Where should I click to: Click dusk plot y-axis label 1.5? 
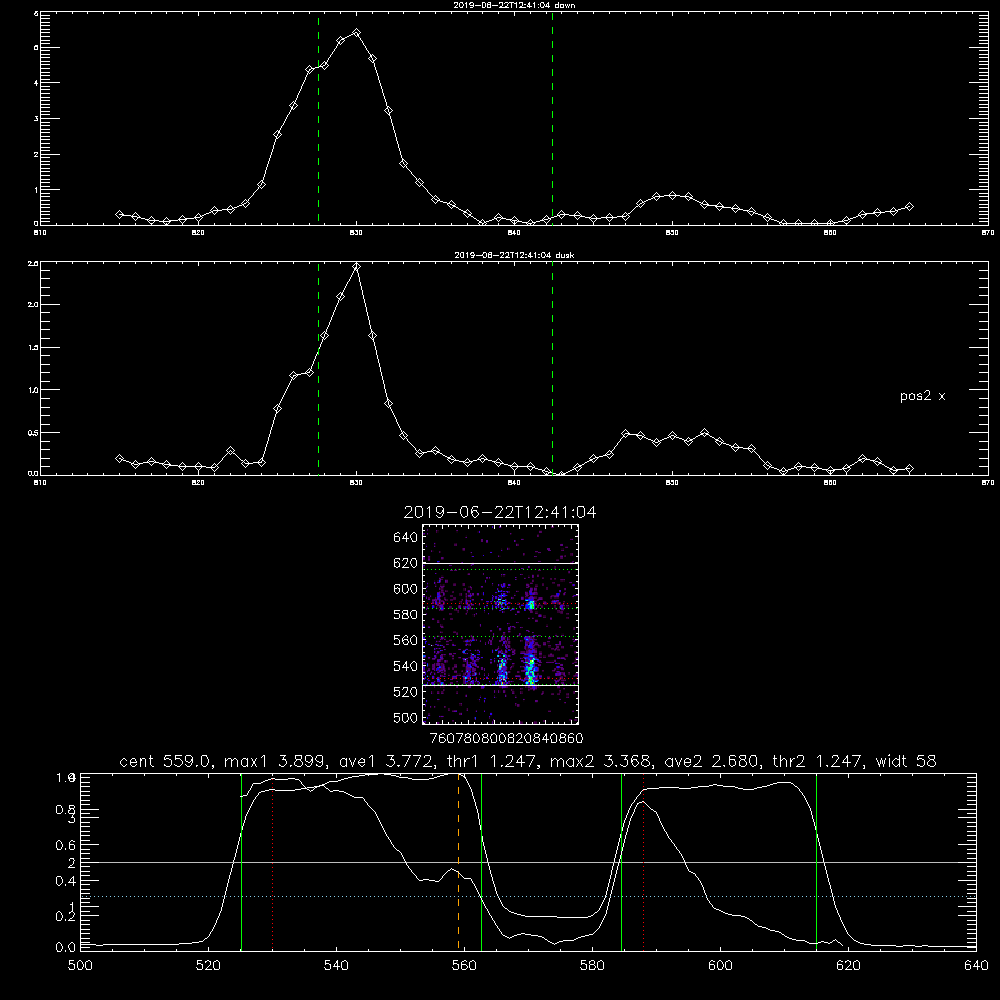click(34, 348)
